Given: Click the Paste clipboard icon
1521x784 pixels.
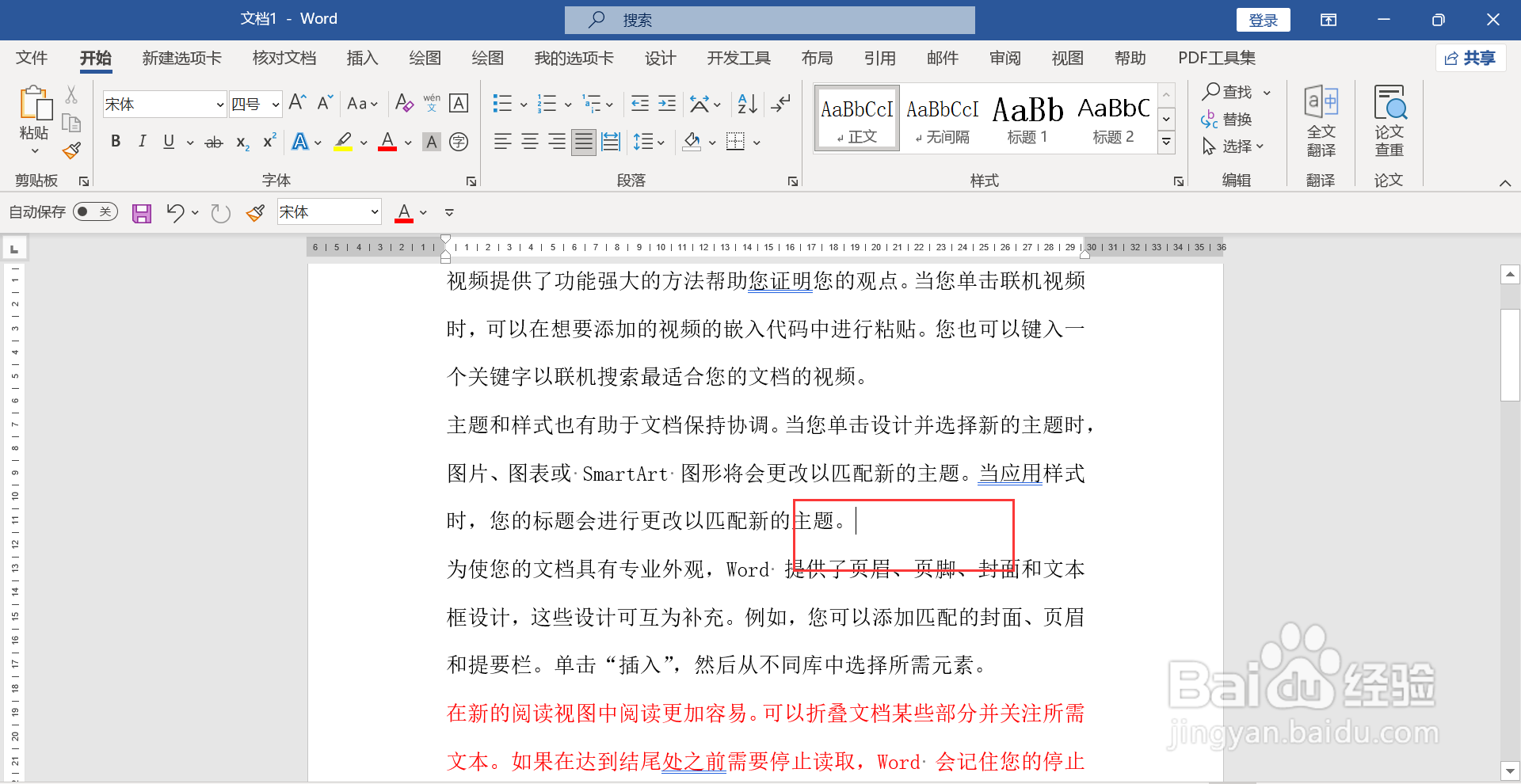Looking at the screenshot, I should pos(35,104).
